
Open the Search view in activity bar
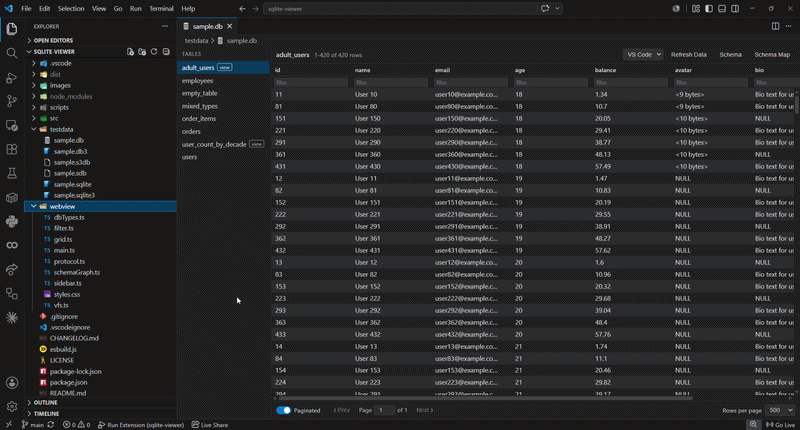(x=12, y=53)
